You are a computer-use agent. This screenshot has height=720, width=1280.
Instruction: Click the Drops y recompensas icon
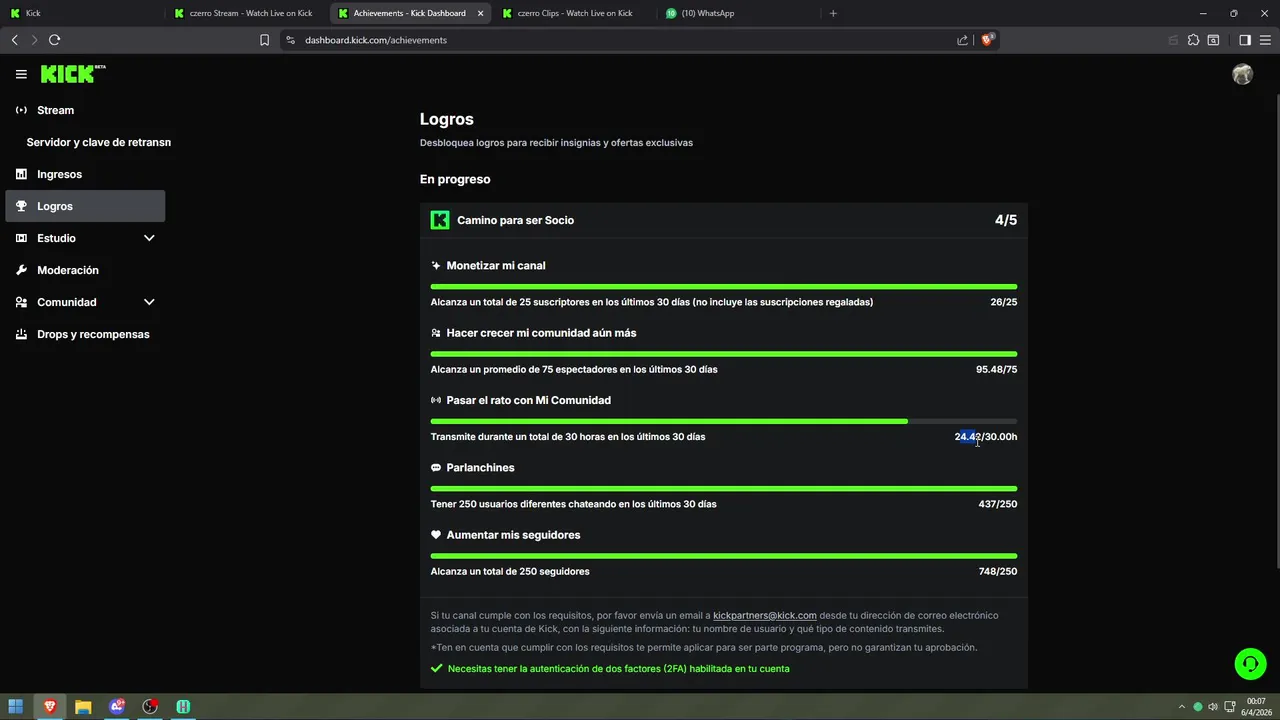pyautogui.click(x=21, y=334)
